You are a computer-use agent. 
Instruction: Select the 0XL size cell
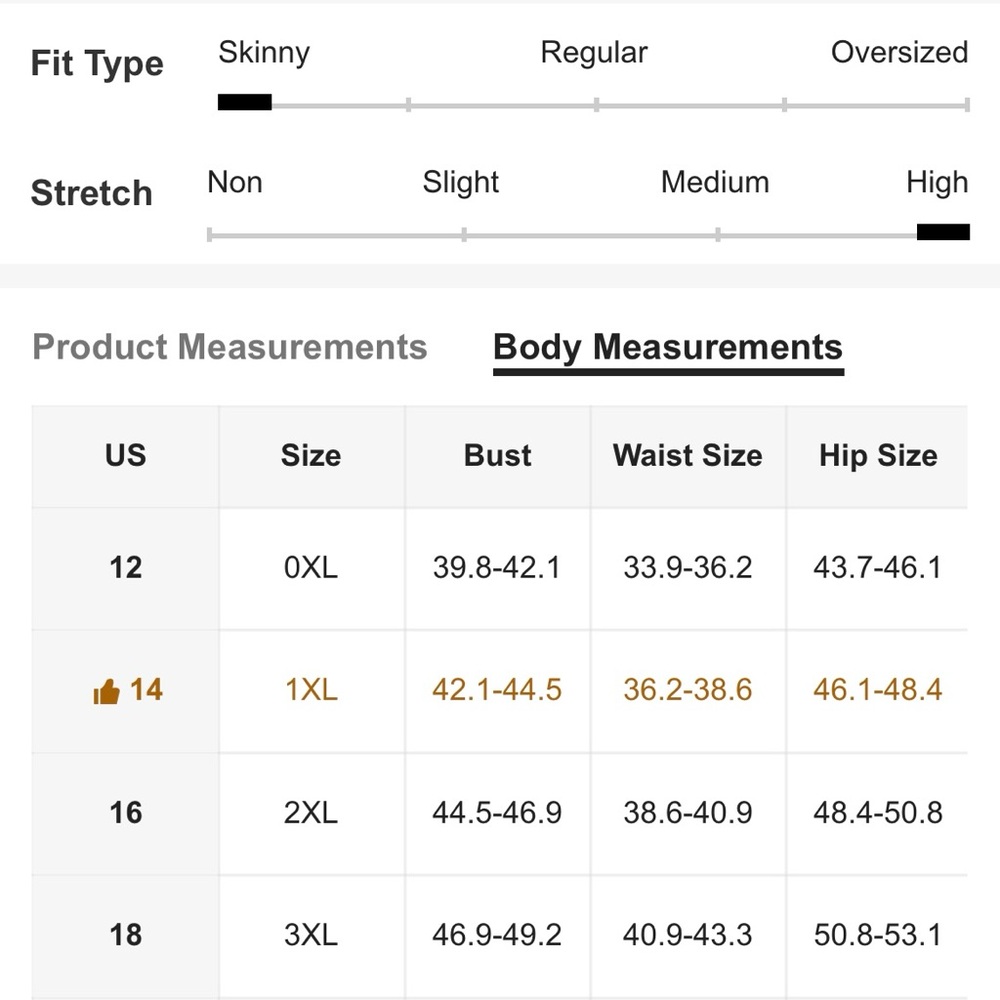[311, 568]
